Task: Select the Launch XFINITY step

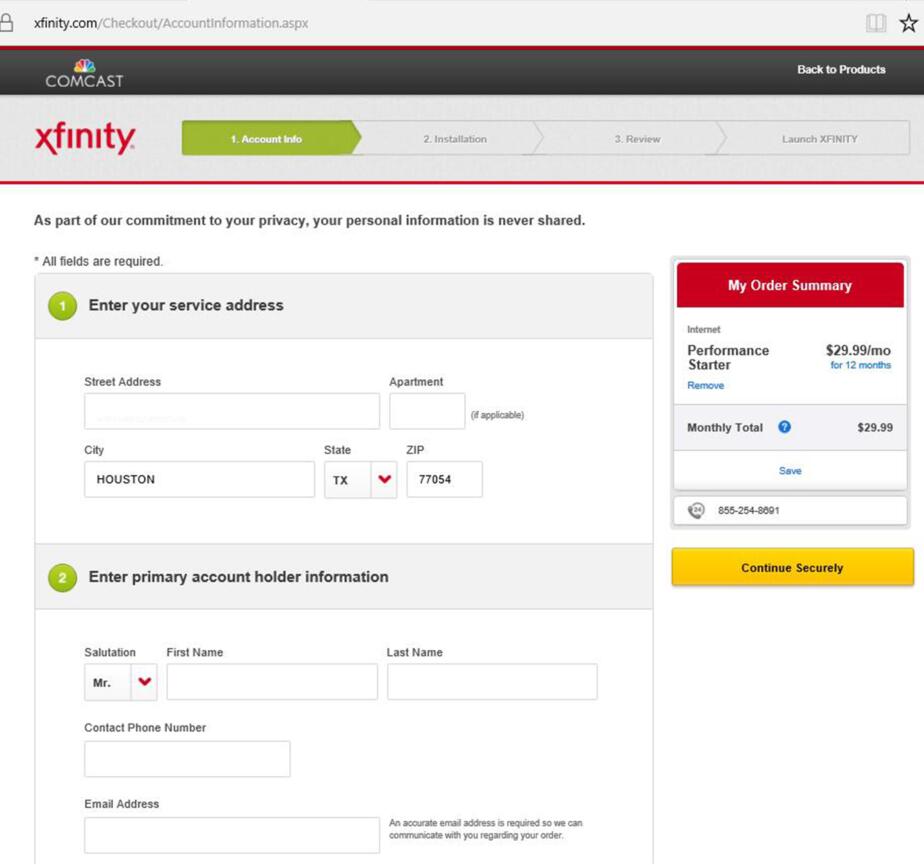Action: [819, 139]
